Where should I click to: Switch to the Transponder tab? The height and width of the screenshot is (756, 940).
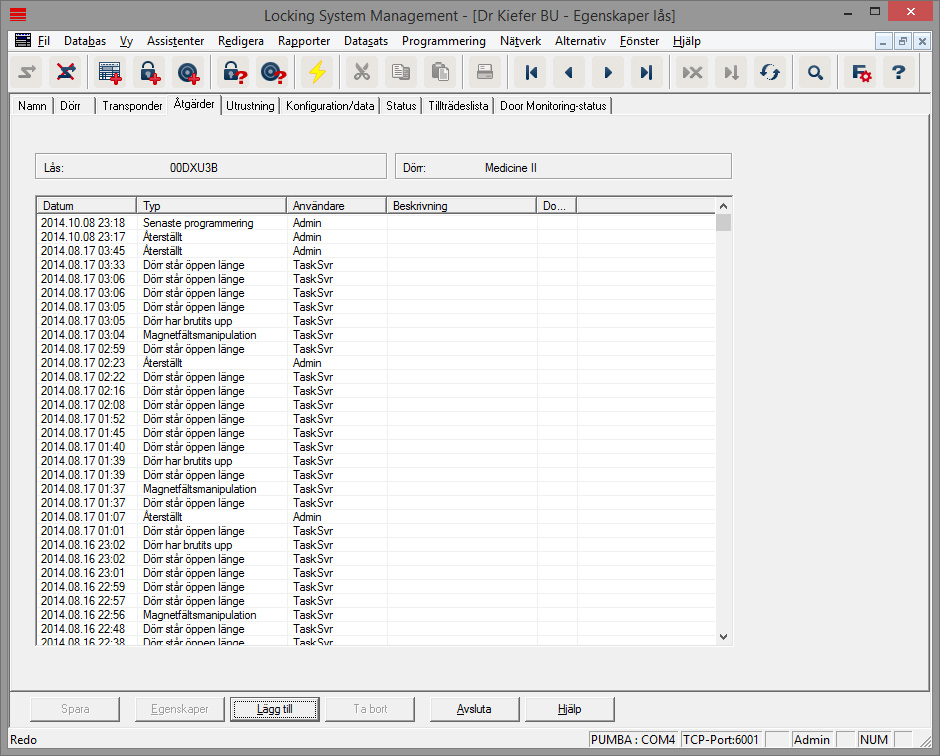point(132,106)
